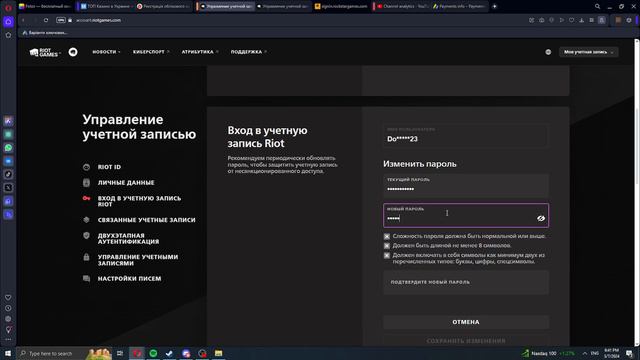
Task: Click the Opera home sidebar icon
Action: pyautogui.click(x=8, y=22)
